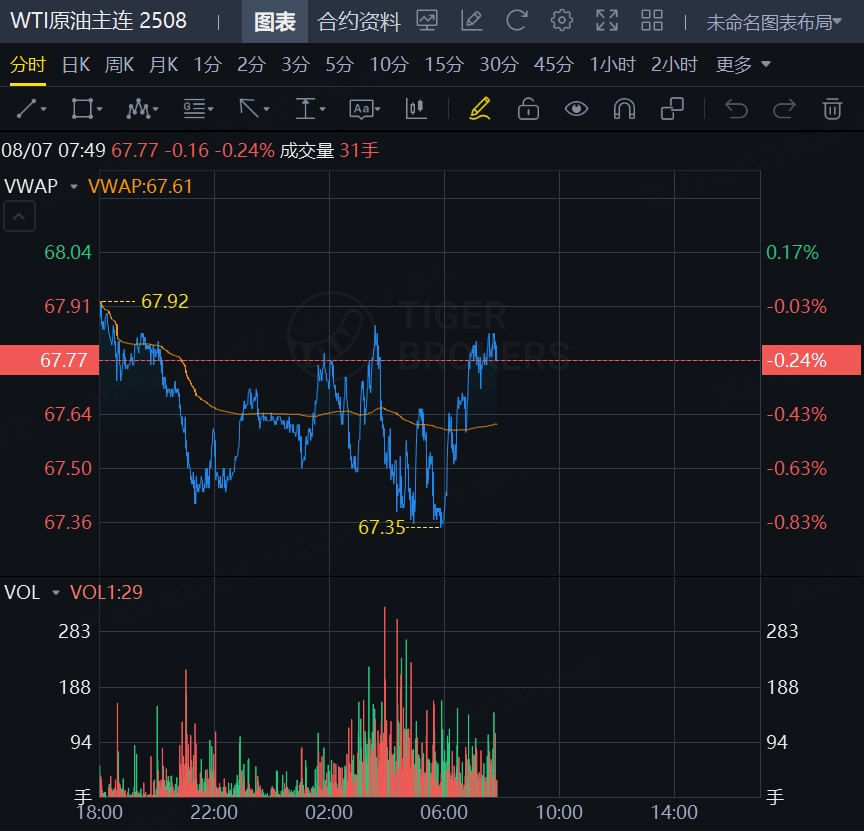
Task: Select the trend line drawing tool
Action: tap(32, 108)
